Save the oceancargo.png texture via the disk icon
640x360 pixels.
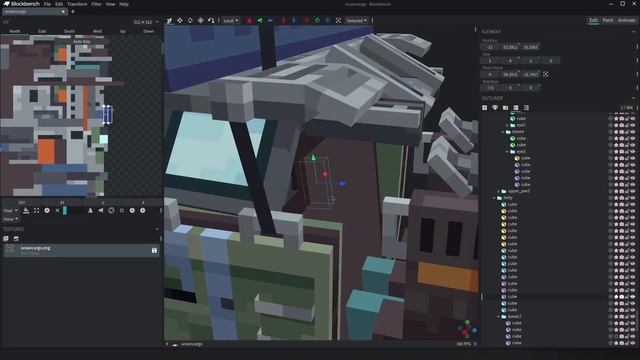pos(154,250)
